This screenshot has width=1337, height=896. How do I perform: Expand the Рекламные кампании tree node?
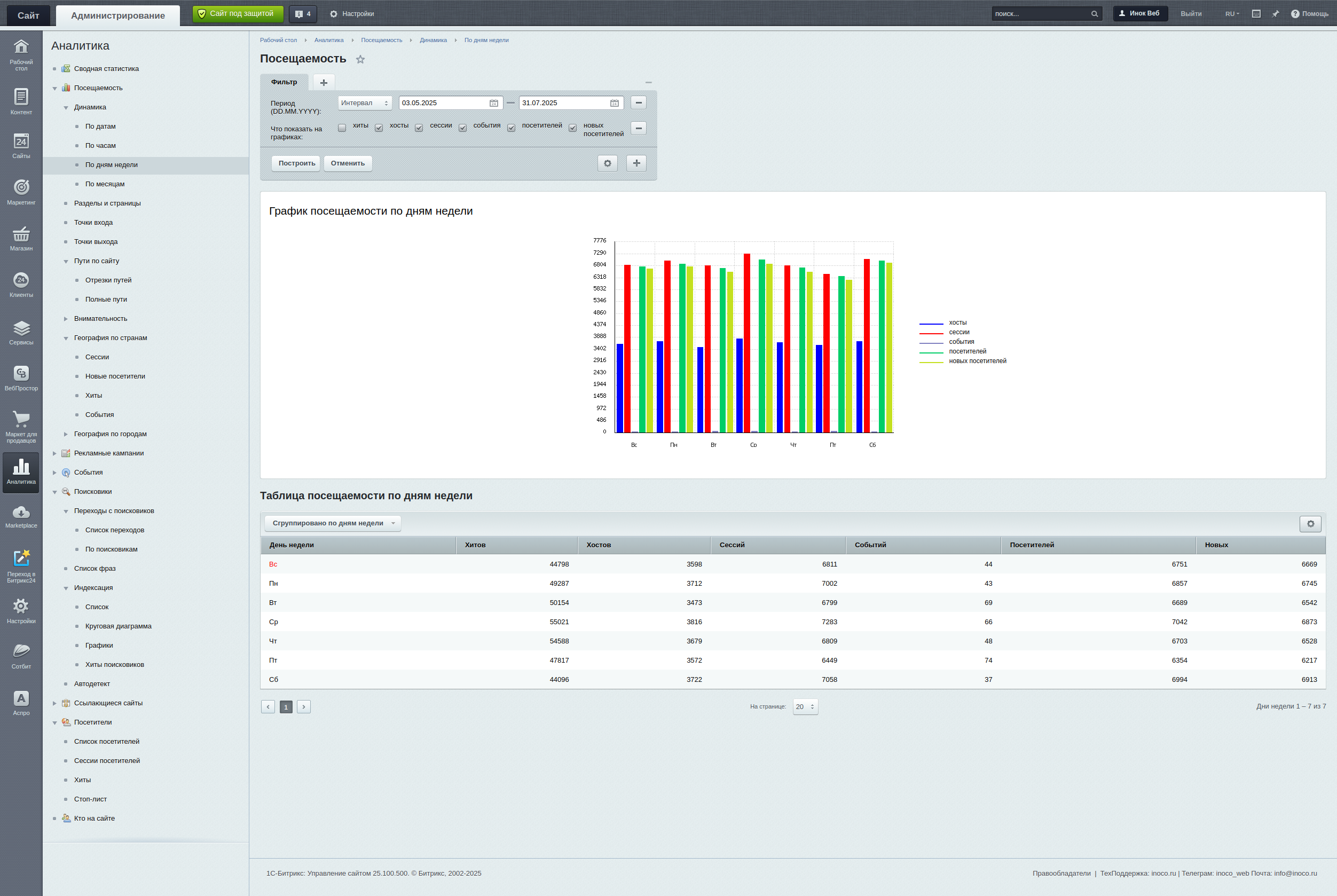click(x=55, y=453)
